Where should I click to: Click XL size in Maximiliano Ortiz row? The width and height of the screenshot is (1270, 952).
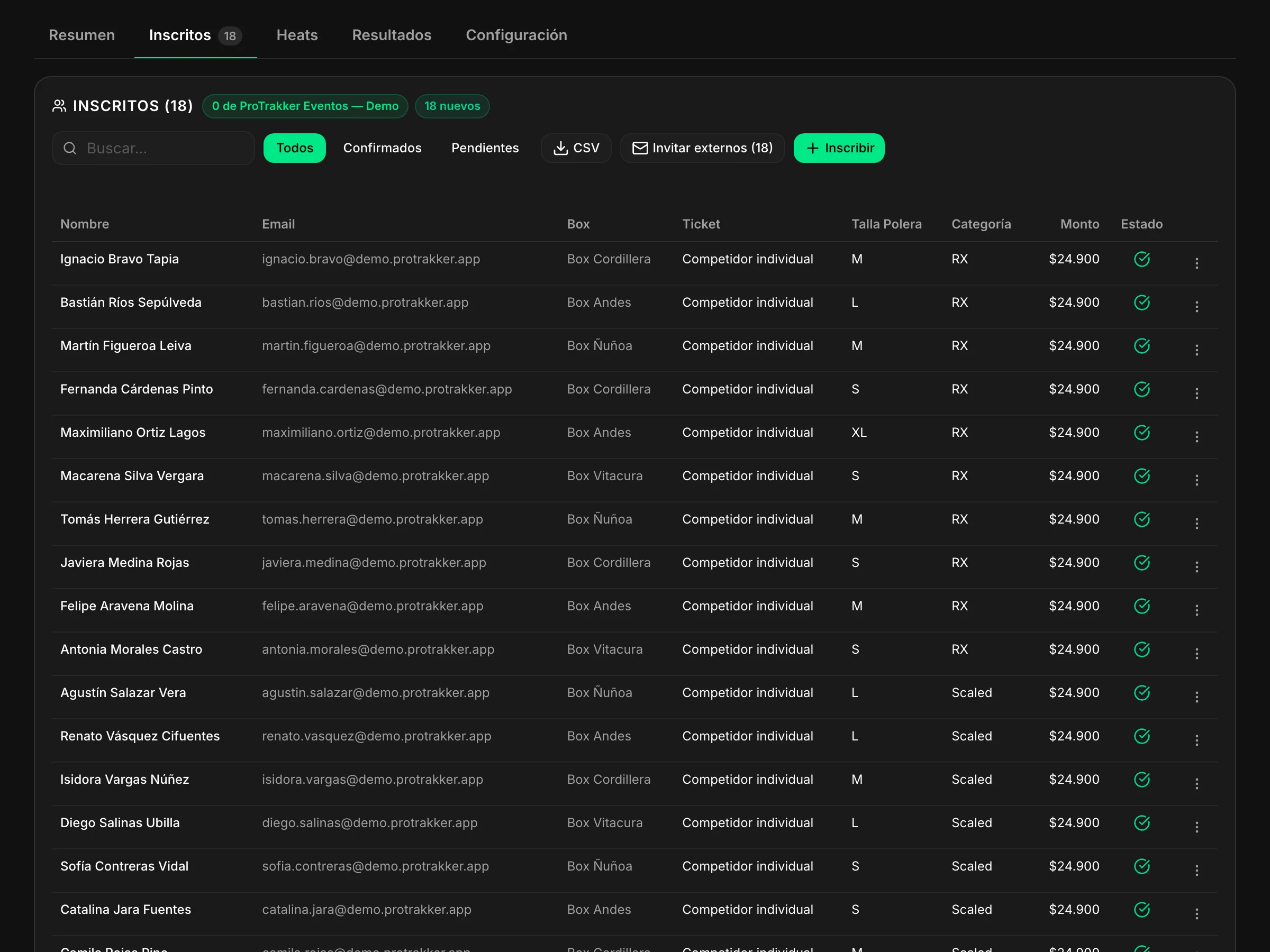pos(859,433)
